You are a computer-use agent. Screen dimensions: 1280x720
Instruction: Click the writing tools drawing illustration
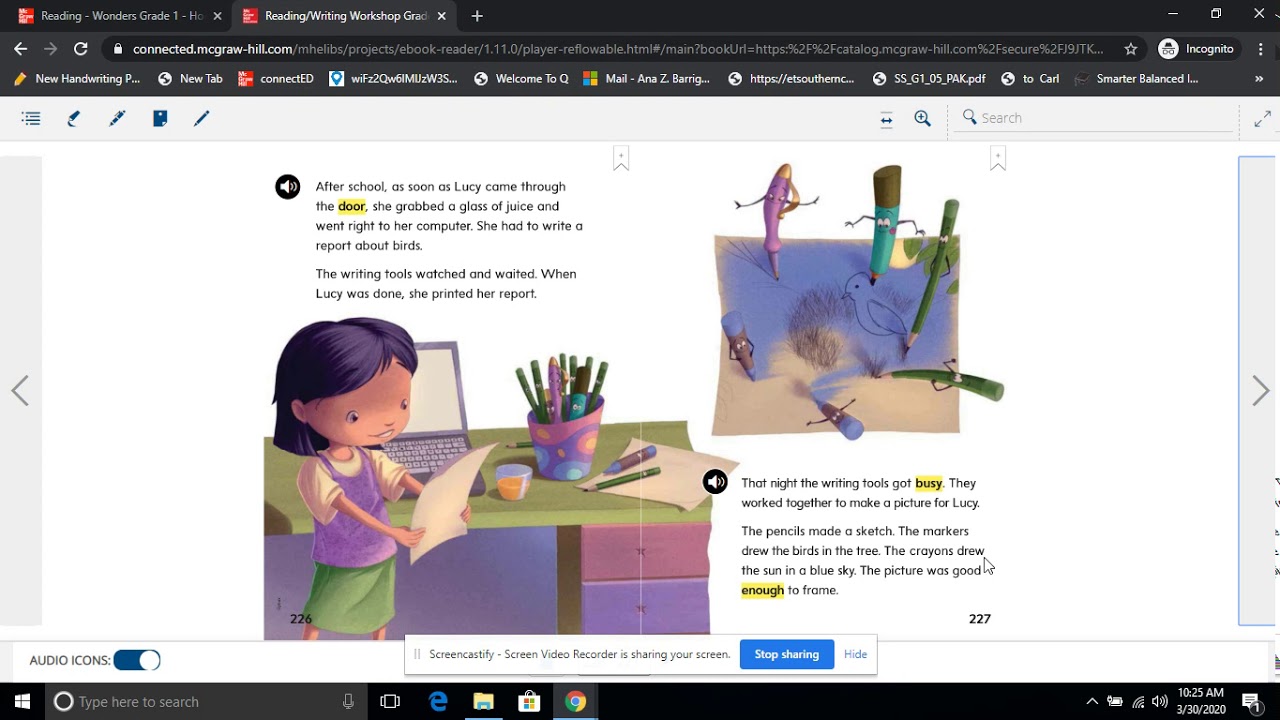(858, 302)
